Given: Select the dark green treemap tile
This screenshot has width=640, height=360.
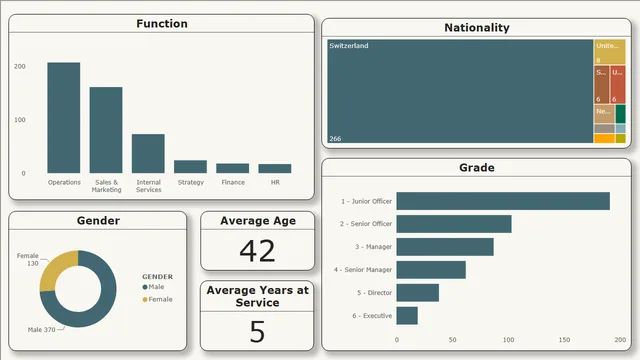Looking at the screenshot, I should pyautogui.click(x=620, y=114).
